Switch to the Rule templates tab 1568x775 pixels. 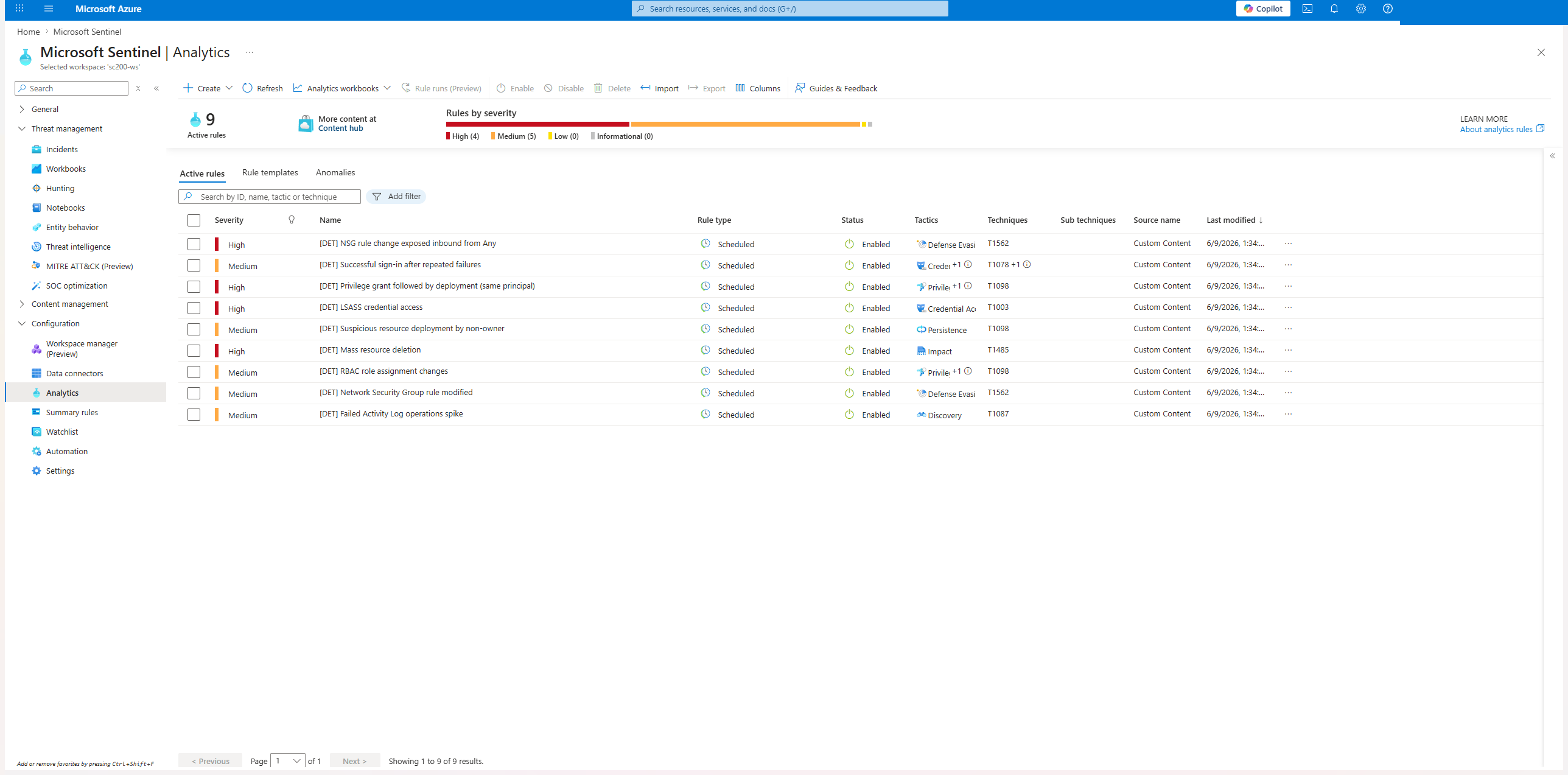click(x=270, y=173)
